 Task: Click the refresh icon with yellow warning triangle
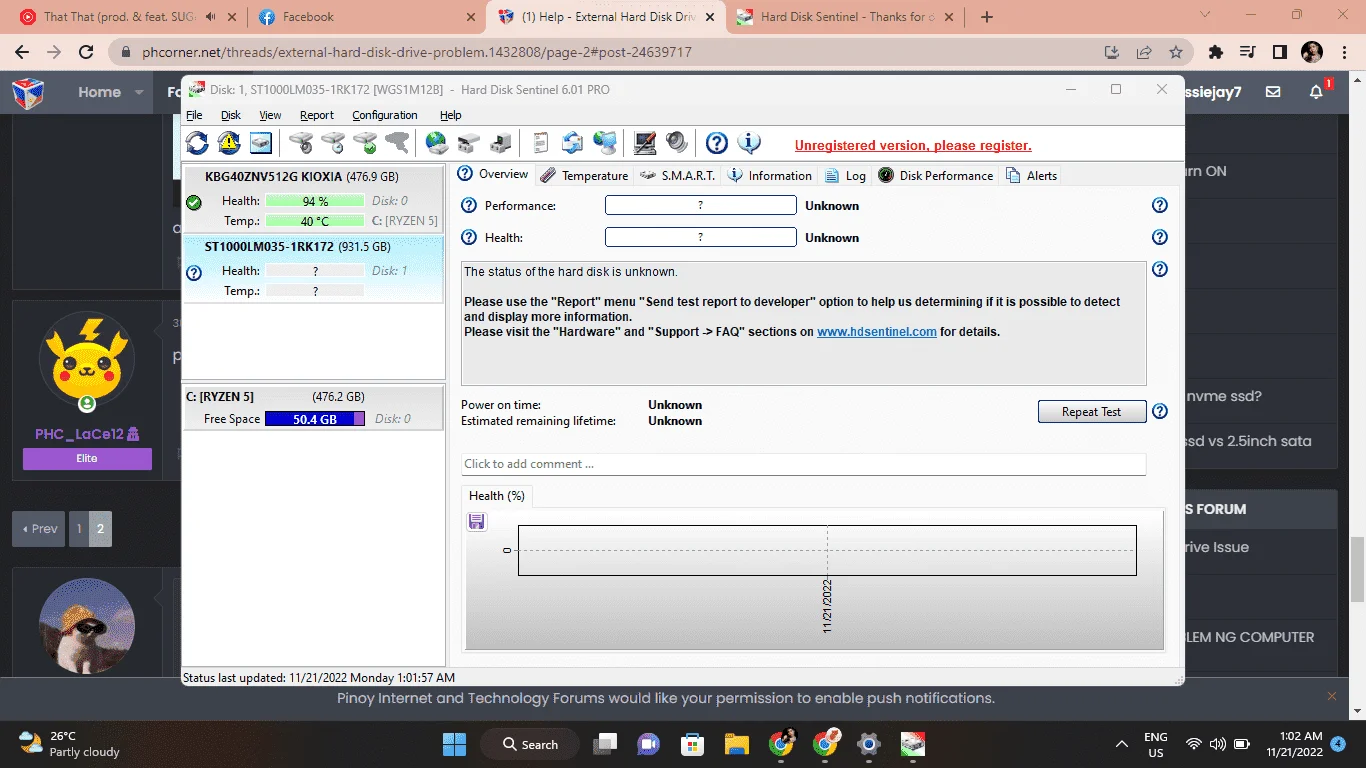[x=229, y=143]
